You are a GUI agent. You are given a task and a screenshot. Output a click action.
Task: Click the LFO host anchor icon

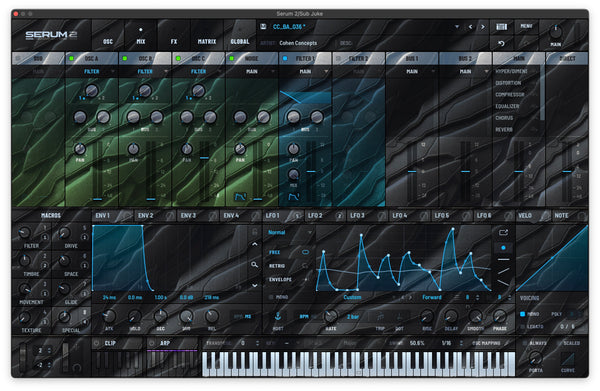click(278, 316)
